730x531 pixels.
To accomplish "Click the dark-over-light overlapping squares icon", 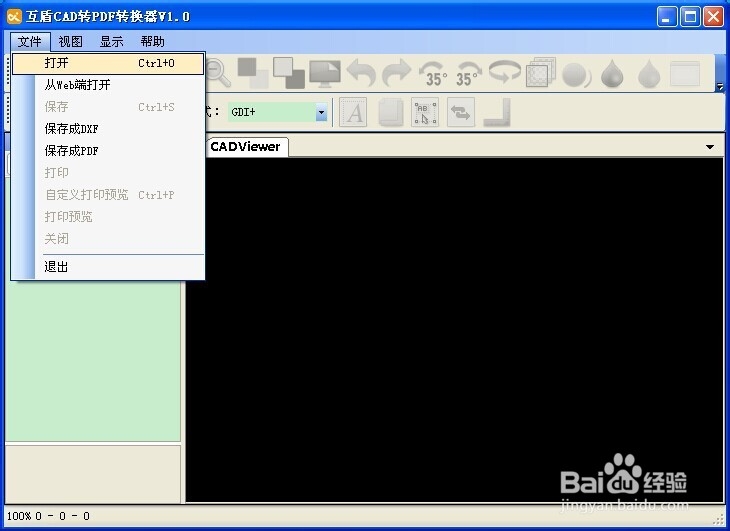I will point(253,73).
